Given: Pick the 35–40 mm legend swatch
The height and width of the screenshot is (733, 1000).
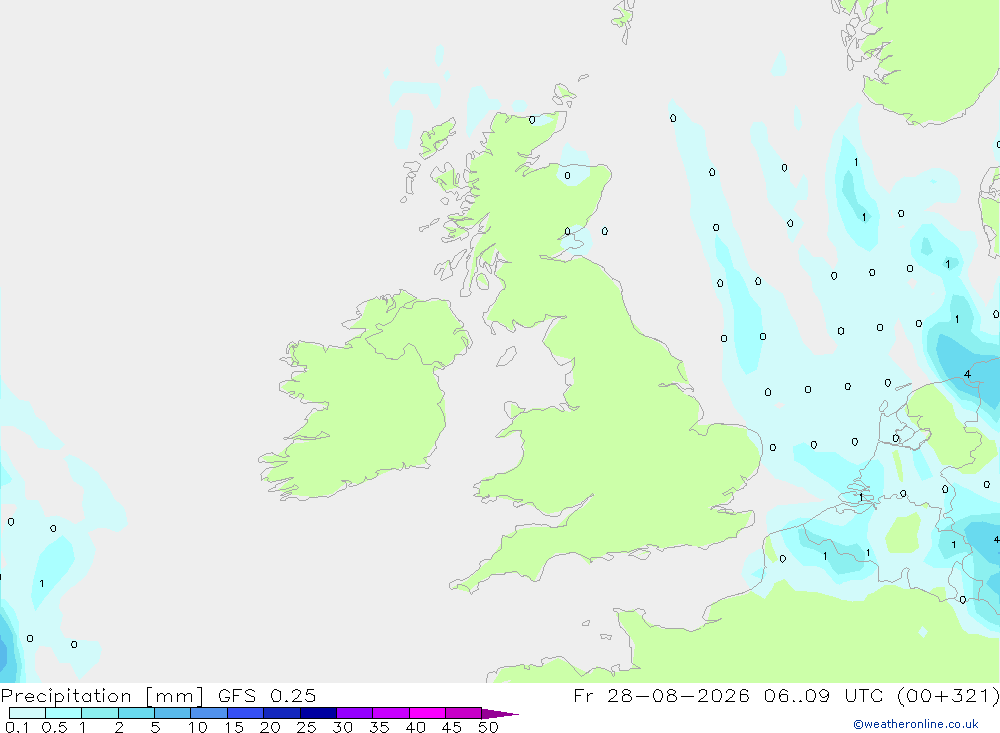Looking at the screenshot, I should pos(390,713).
